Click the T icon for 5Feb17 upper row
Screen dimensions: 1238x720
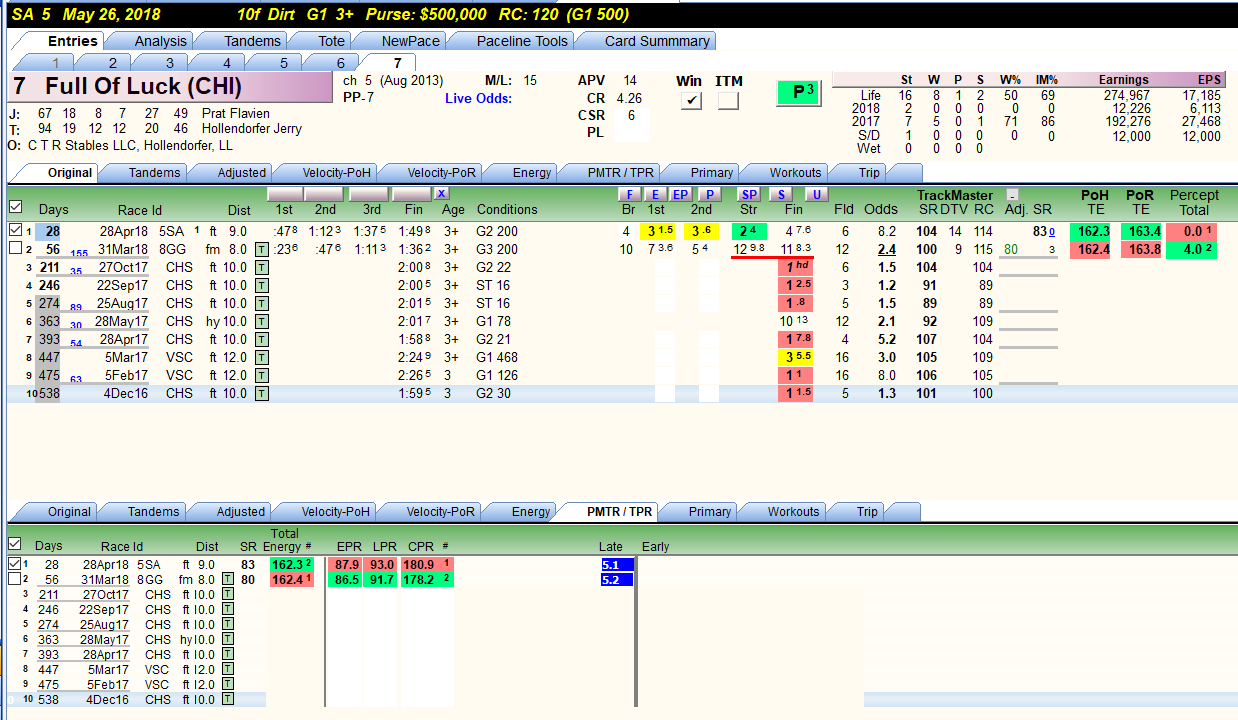pyautogui.click(x=262, y=376)
